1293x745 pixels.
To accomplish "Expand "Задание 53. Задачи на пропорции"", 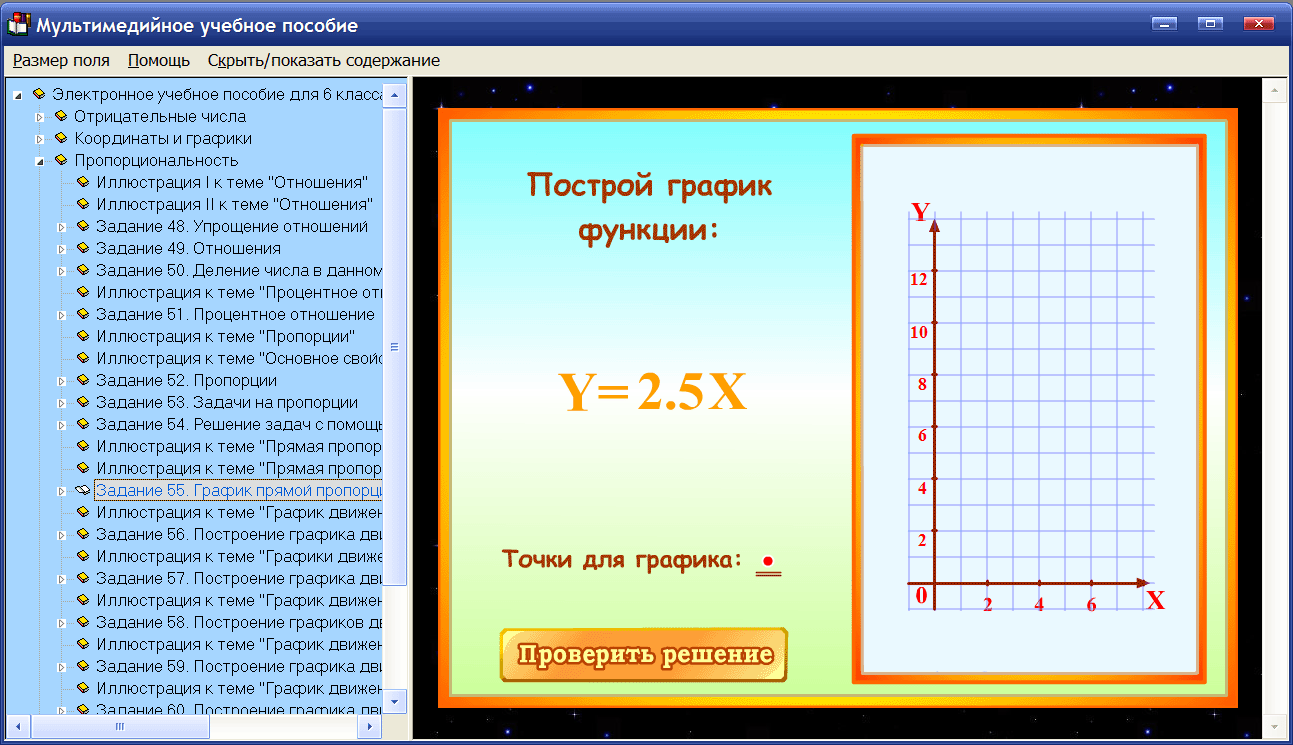I will click(60, 401).
